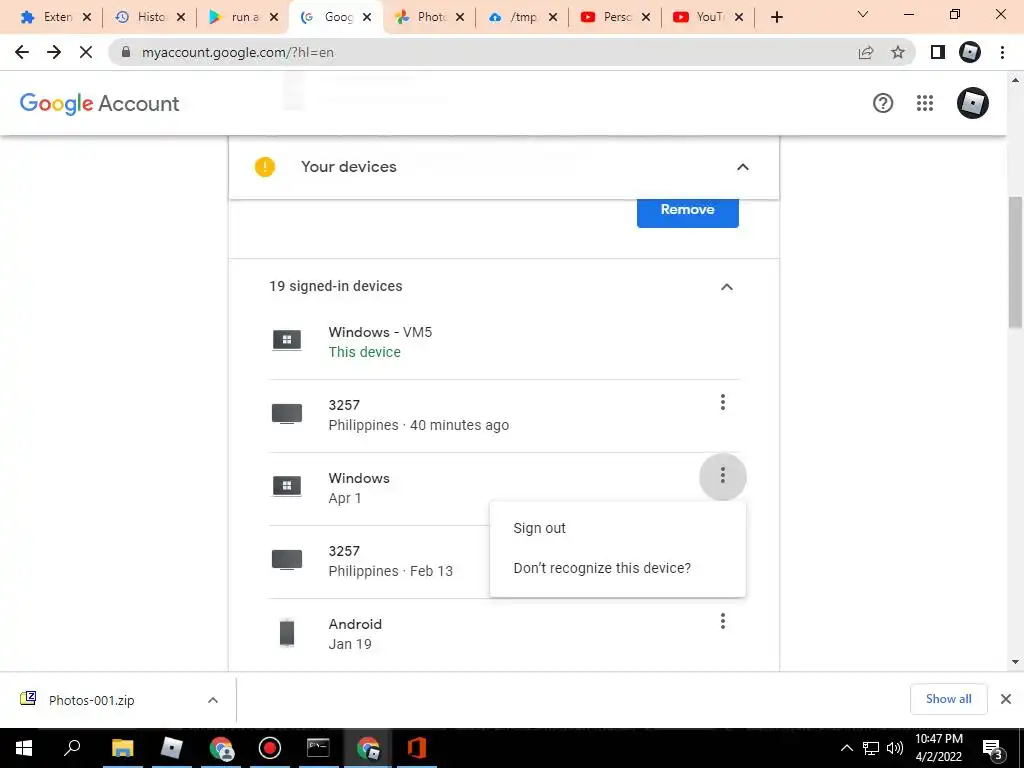
Task: Go back to the previous page
Action: tap(22, 52)
